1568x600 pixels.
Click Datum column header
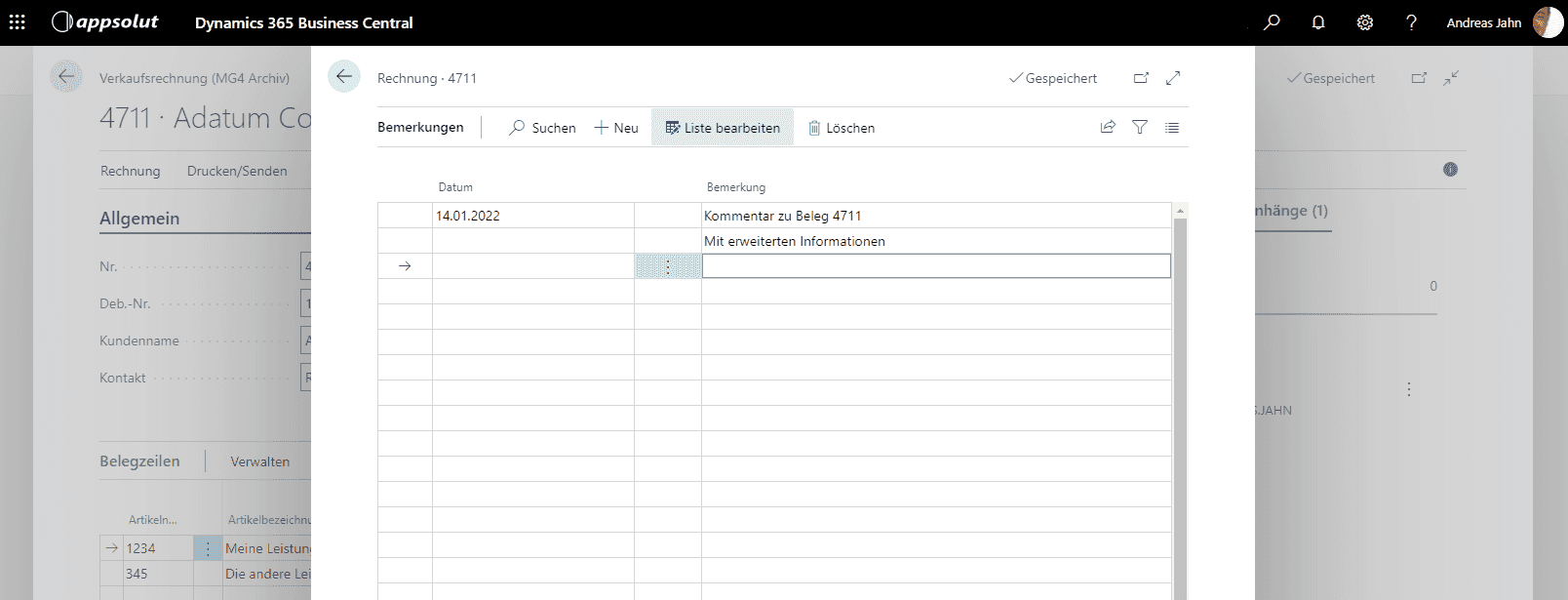pos(455,187)
